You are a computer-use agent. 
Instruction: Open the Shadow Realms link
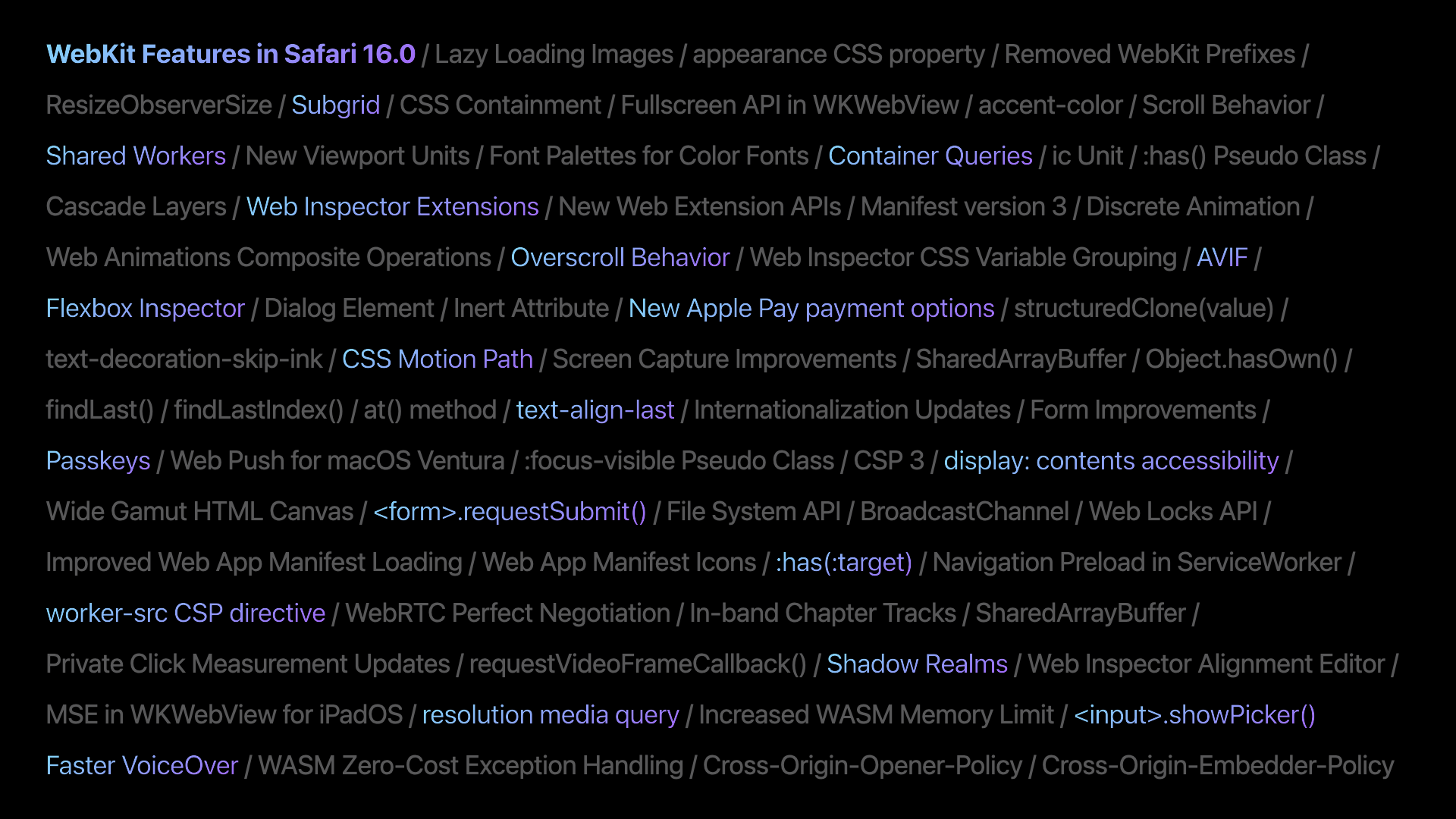point(916,664)
